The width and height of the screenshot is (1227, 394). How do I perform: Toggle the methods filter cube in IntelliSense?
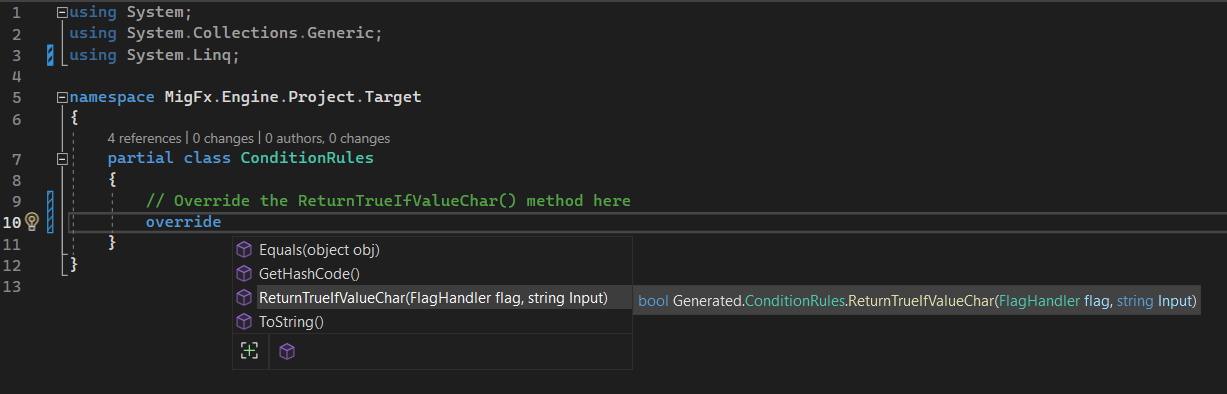(287, 351)
